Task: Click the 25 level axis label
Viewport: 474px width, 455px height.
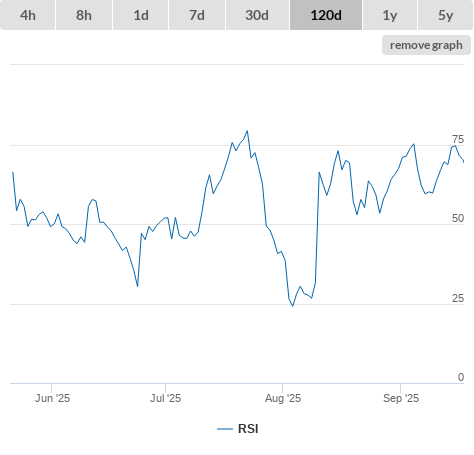Action: pos(458,298)
